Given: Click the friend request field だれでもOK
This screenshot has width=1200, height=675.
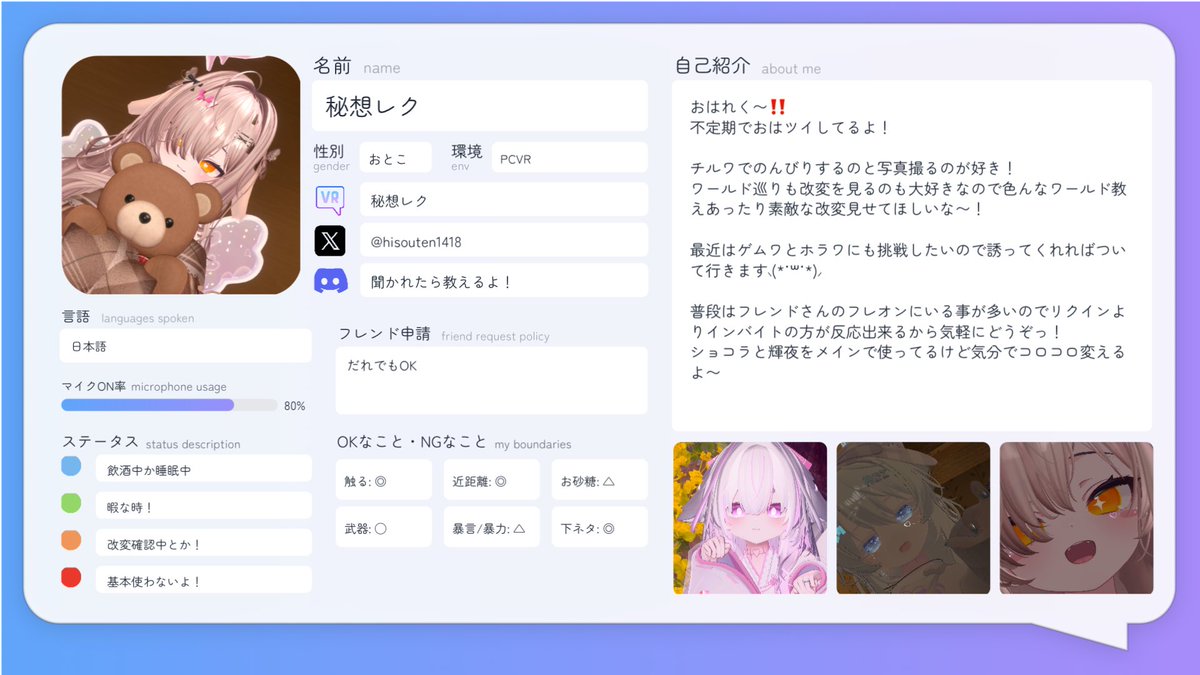Looking at the screenshot, I should tap(491, 380).
